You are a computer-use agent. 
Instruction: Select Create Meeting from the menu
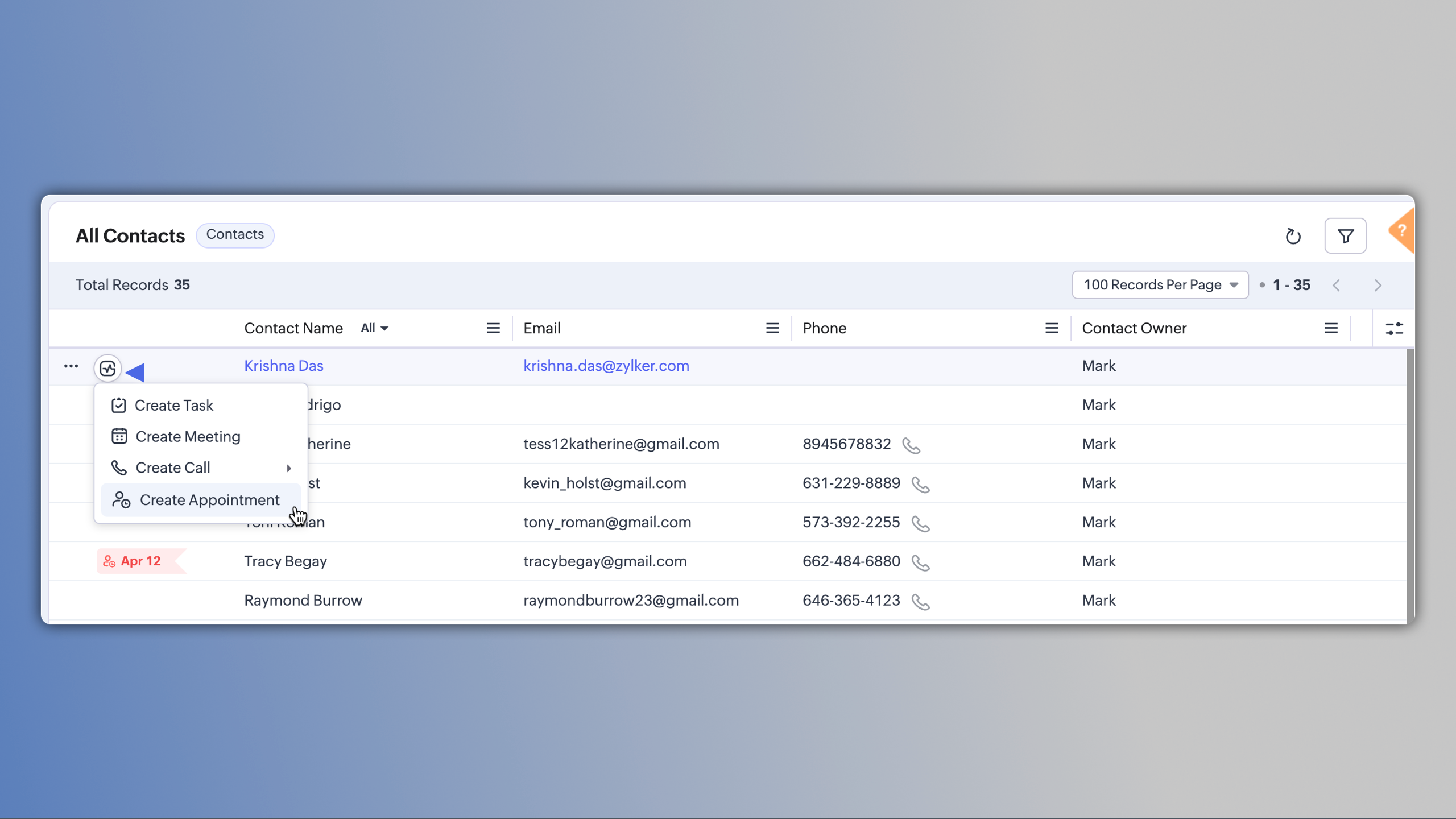coord(188,437)
